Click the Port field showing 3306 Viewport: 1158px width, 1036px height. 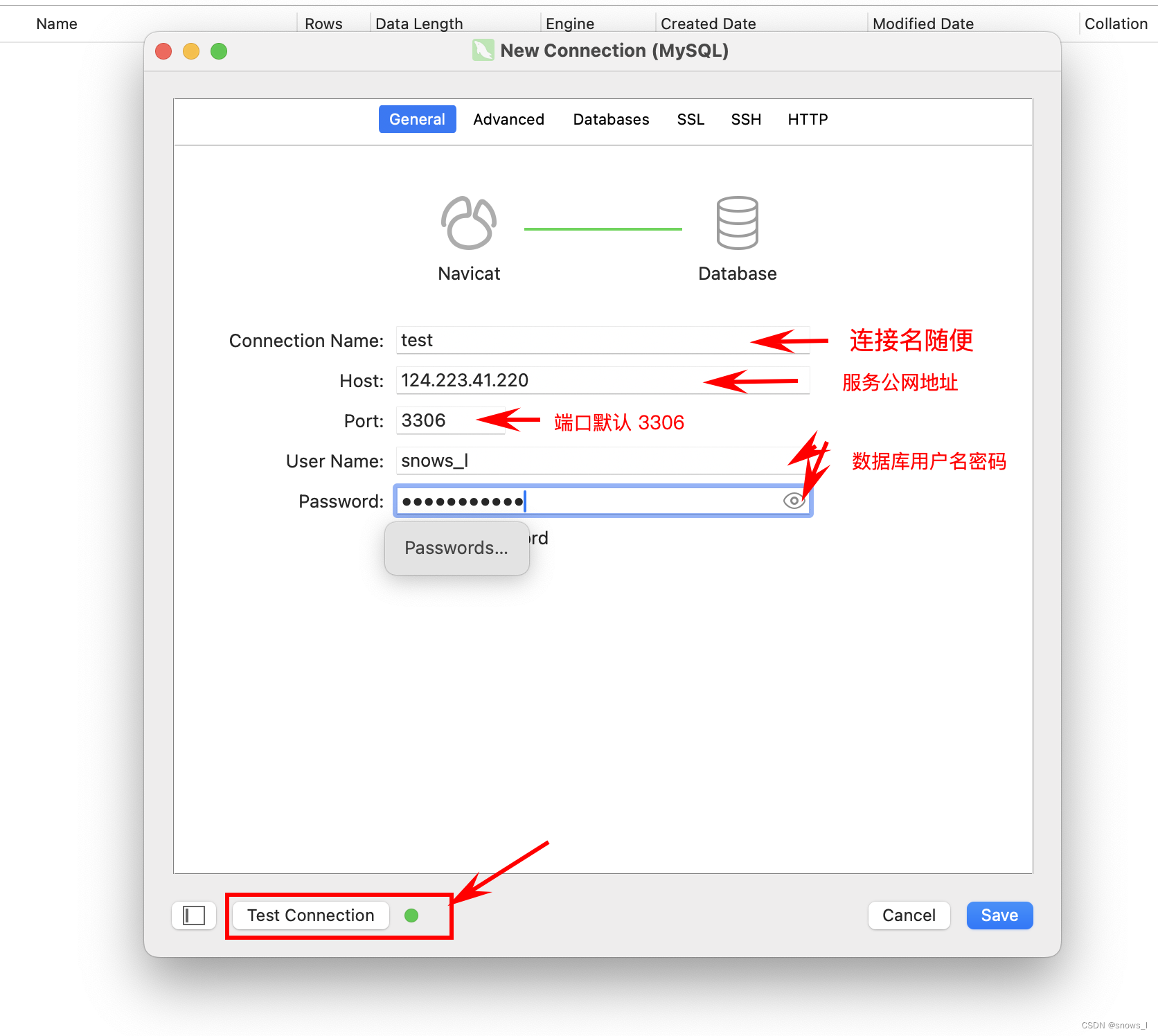[451, 420]
